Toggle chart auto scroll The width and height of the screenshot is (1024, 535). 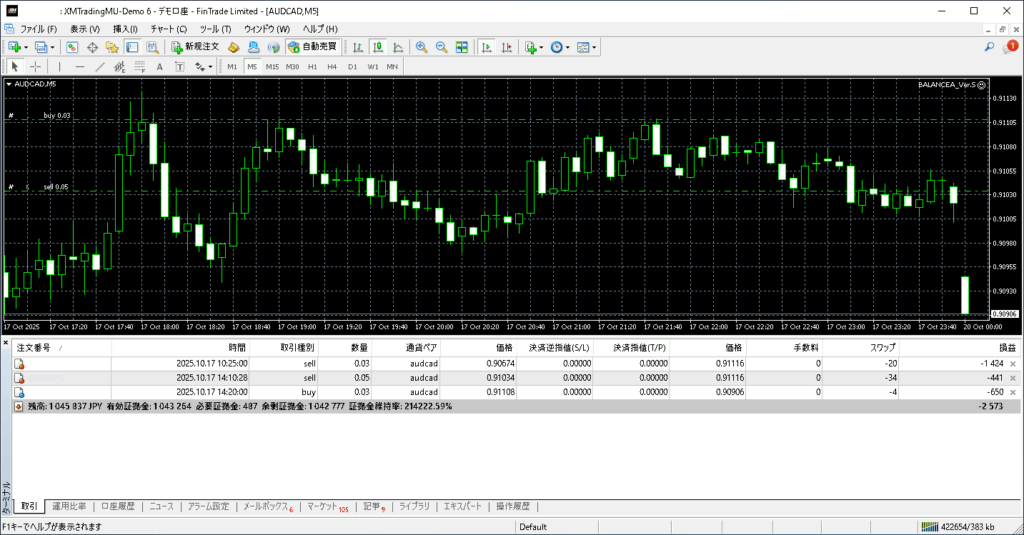486,47
